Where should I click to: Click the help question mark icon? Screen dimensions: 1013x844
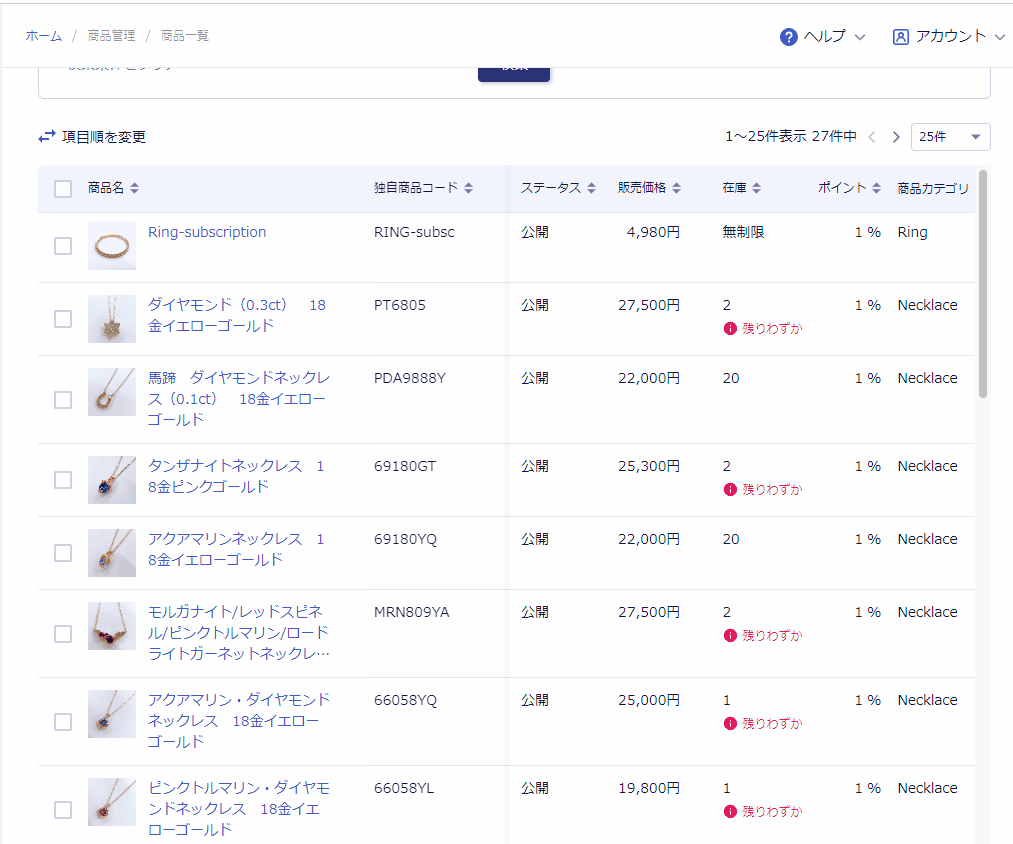[x=788, y=37]
